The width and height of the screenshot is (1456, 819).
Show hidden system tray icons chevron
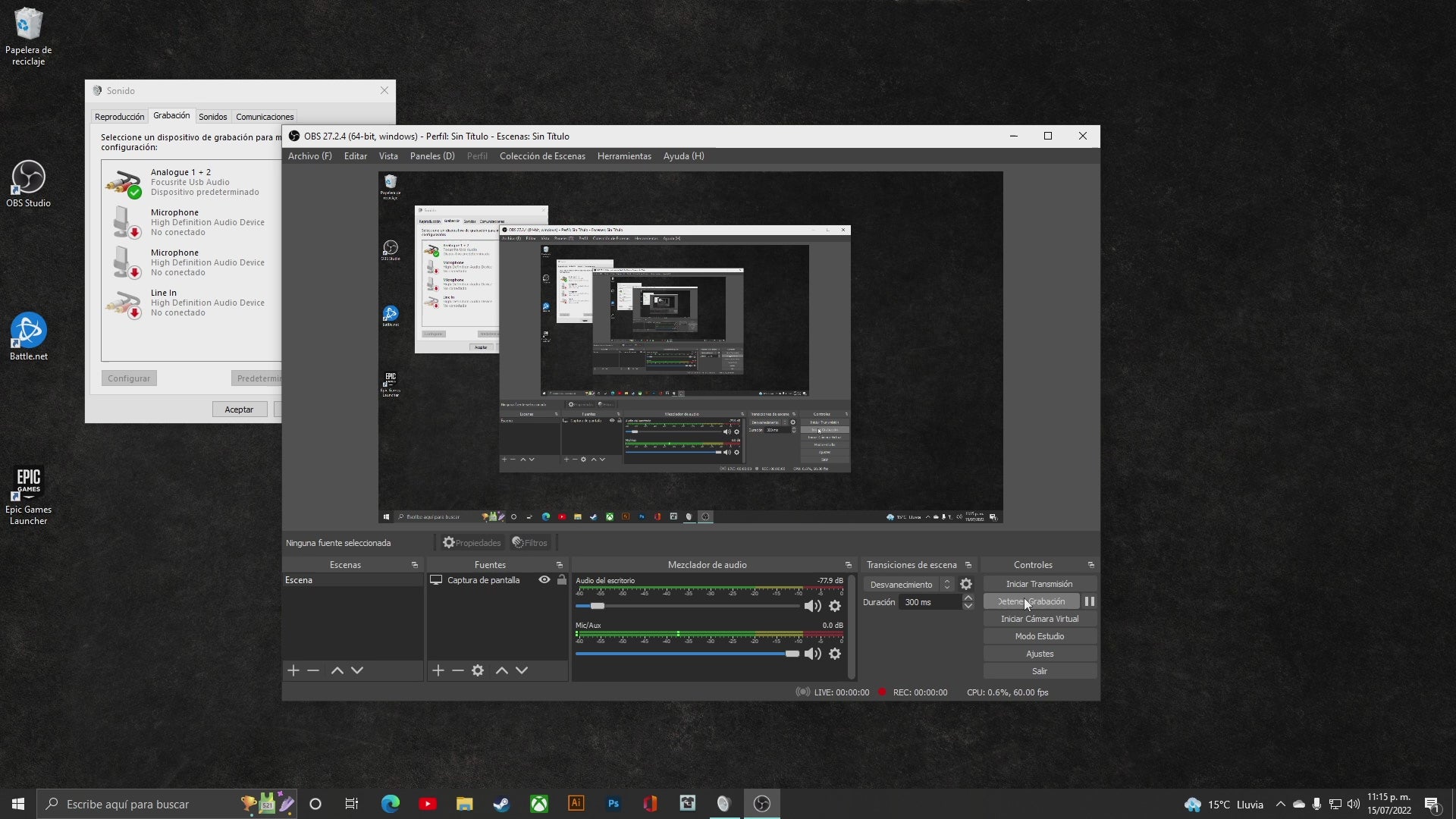(1281, 805)
